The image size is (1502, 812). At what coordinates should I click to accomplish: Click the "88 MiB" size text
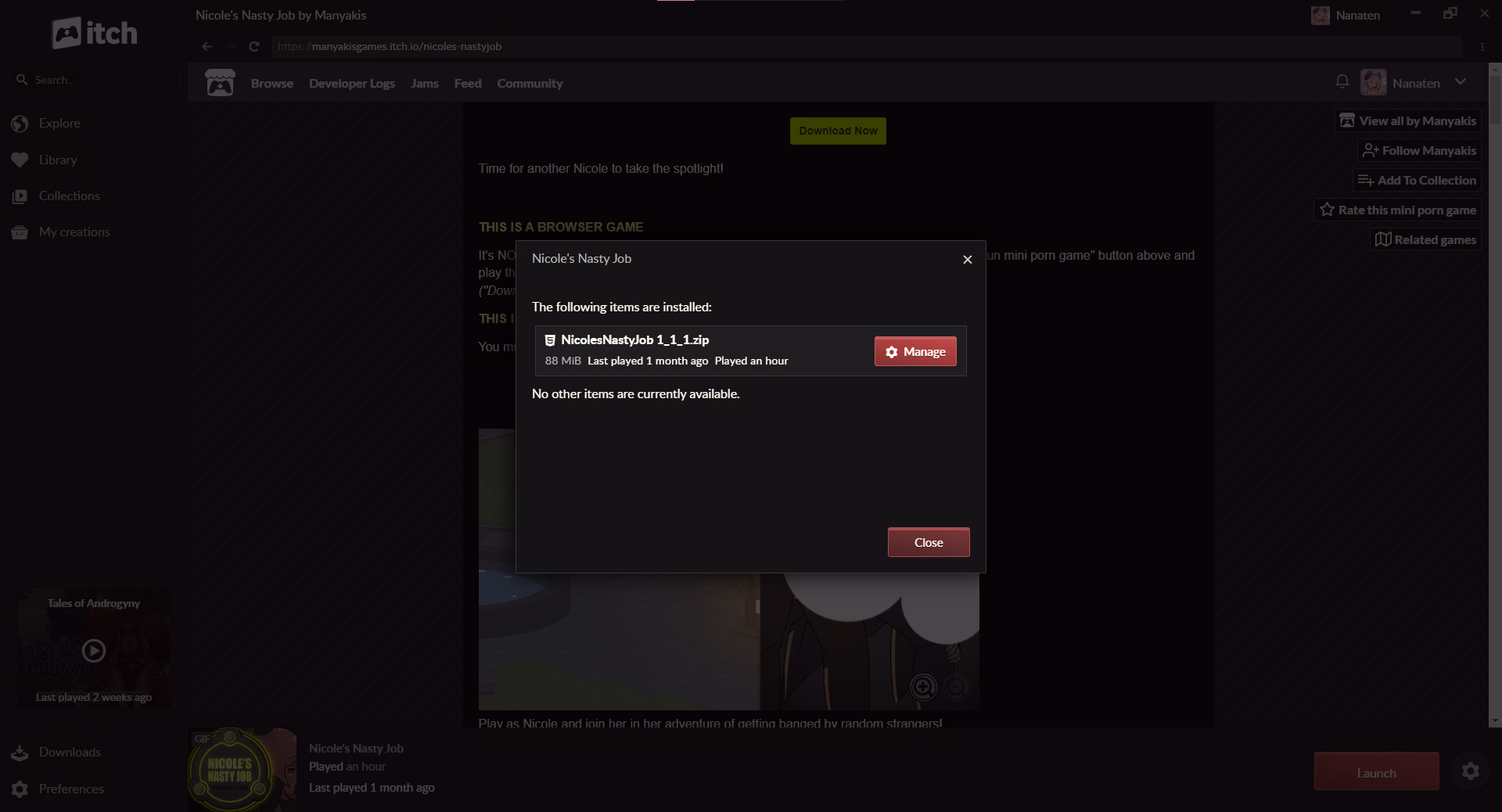[x=562, y=361]
